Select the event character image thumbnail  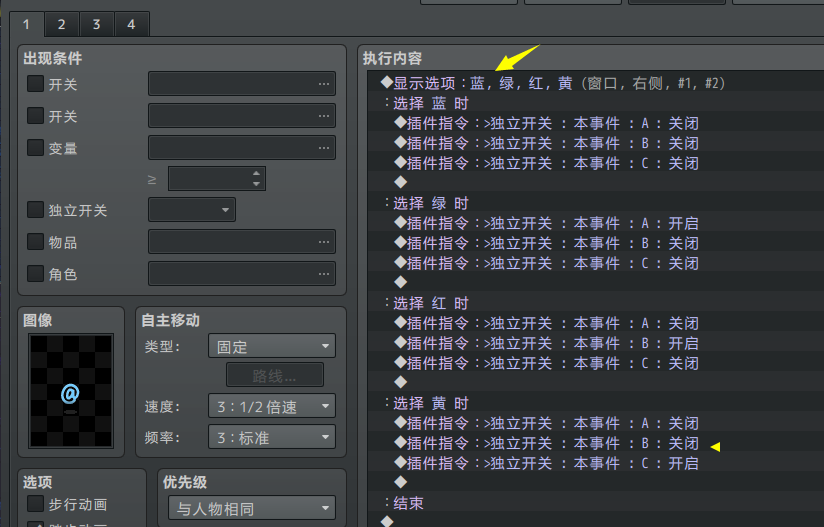[x=70, y=391]
